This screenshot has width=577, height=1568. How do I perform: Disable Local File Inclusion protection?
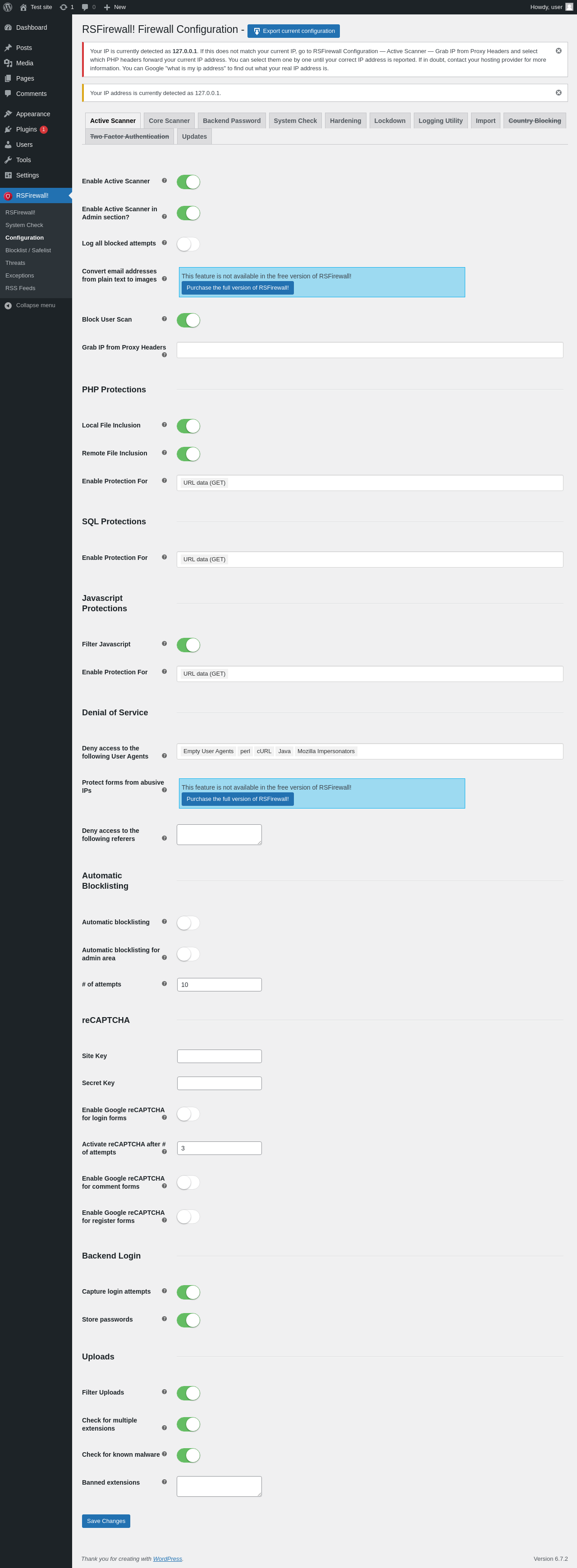pyautogui.click(x=188, y=426)
